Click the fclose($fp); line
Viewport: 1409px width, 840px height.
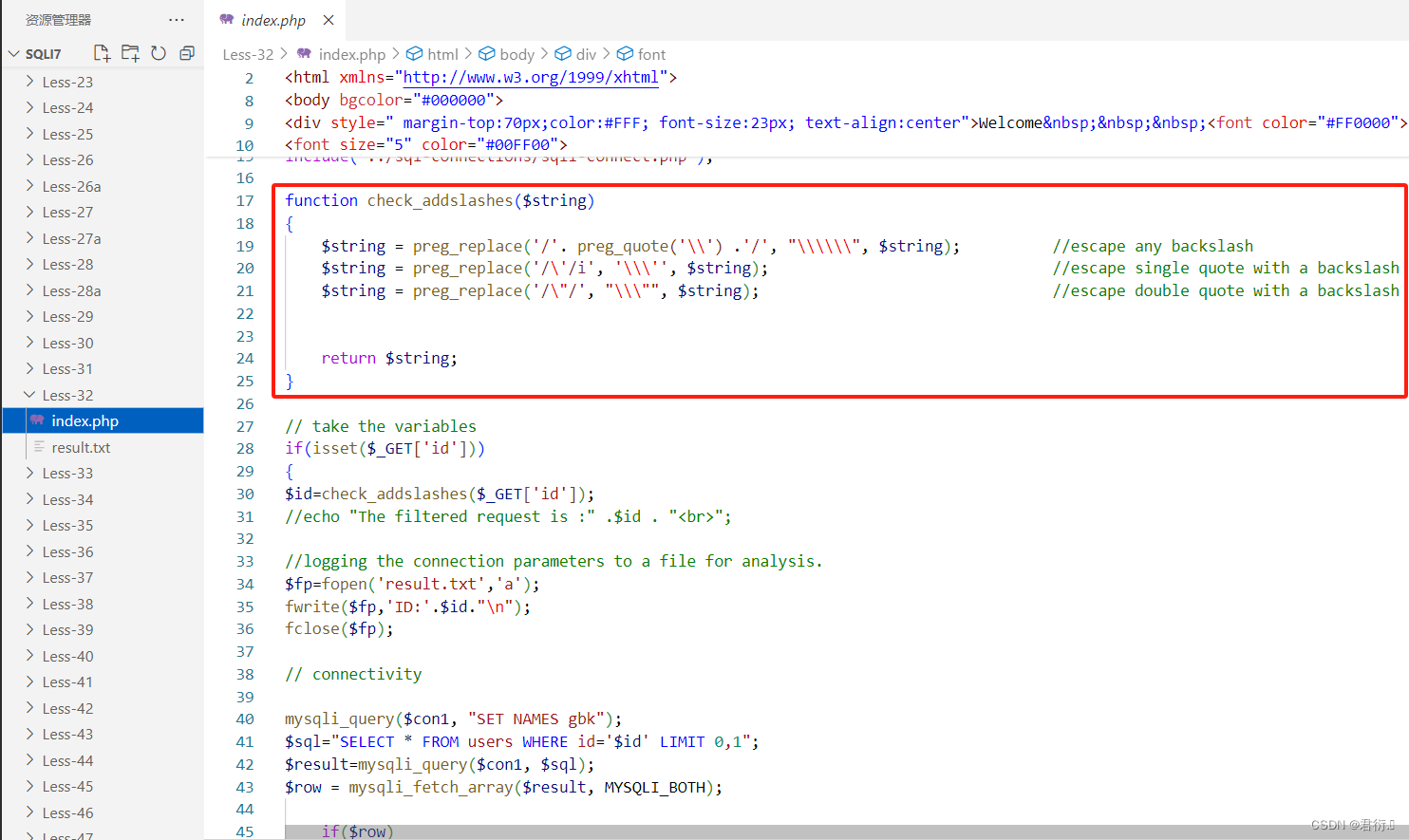pos(339,628)
